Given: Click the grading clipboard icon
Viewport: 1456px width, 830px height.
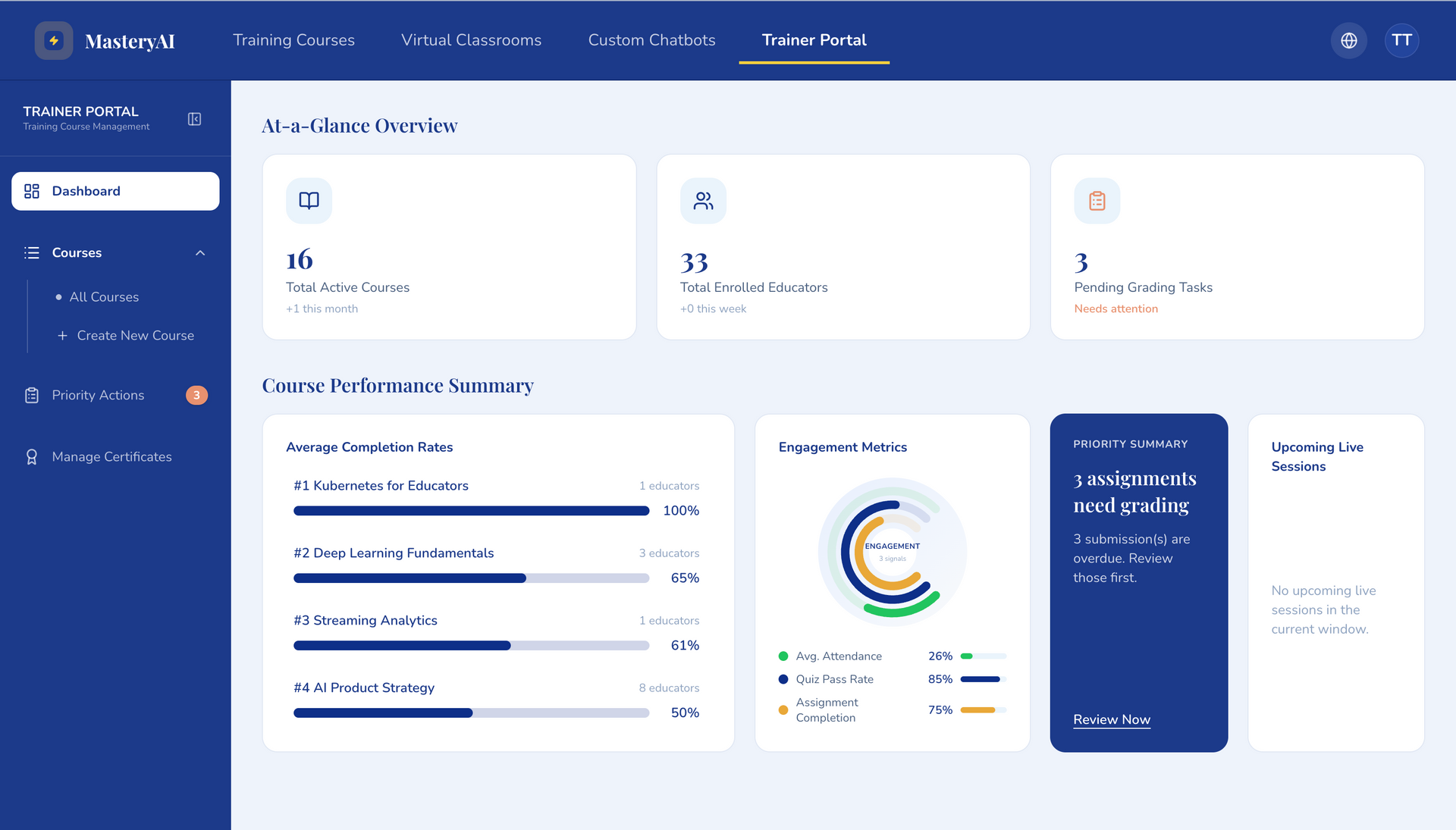Looking at the screenshot, I should (x=1097, y=201).
